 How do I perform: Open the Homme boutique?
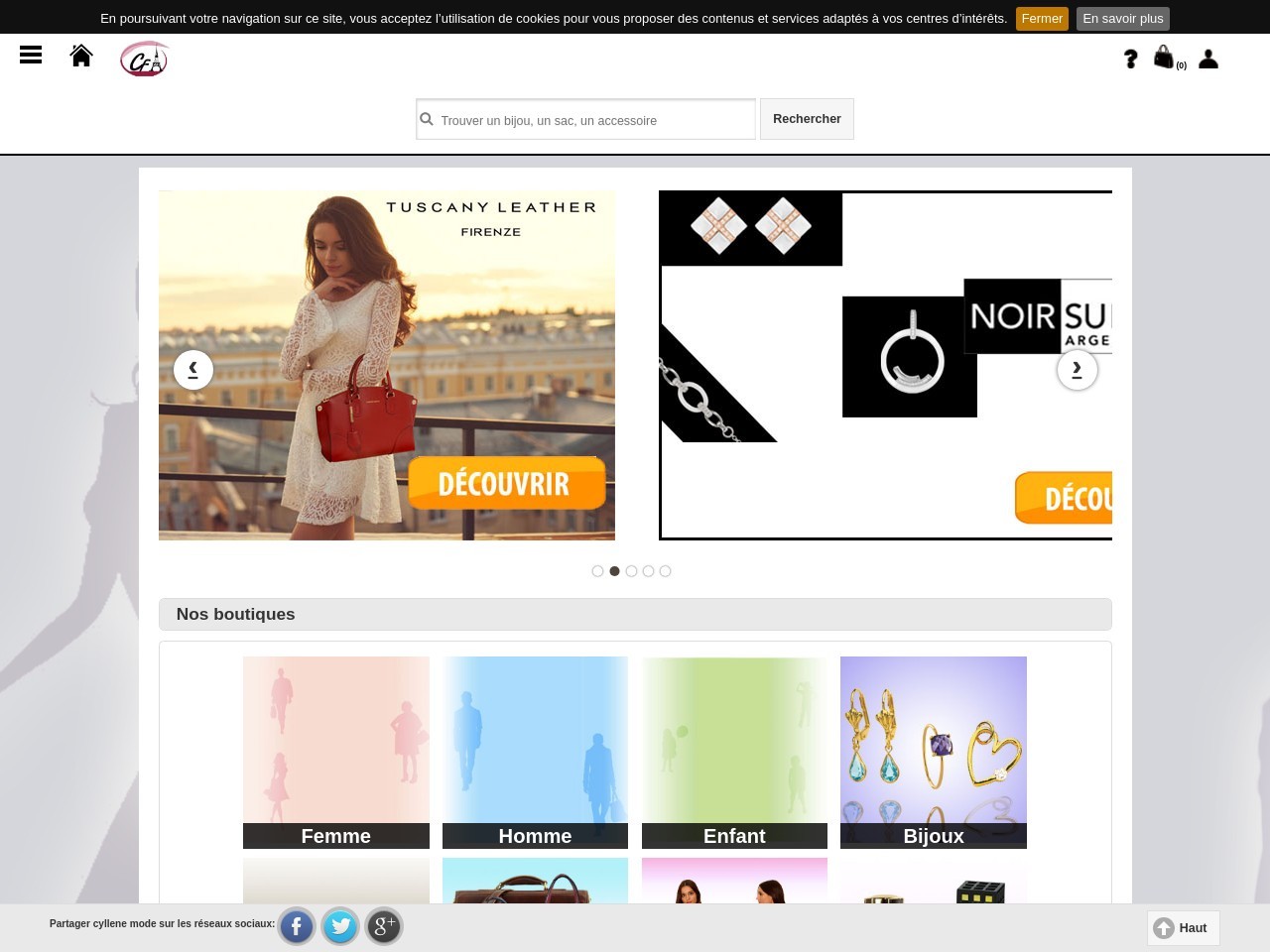tap(536, 753)
